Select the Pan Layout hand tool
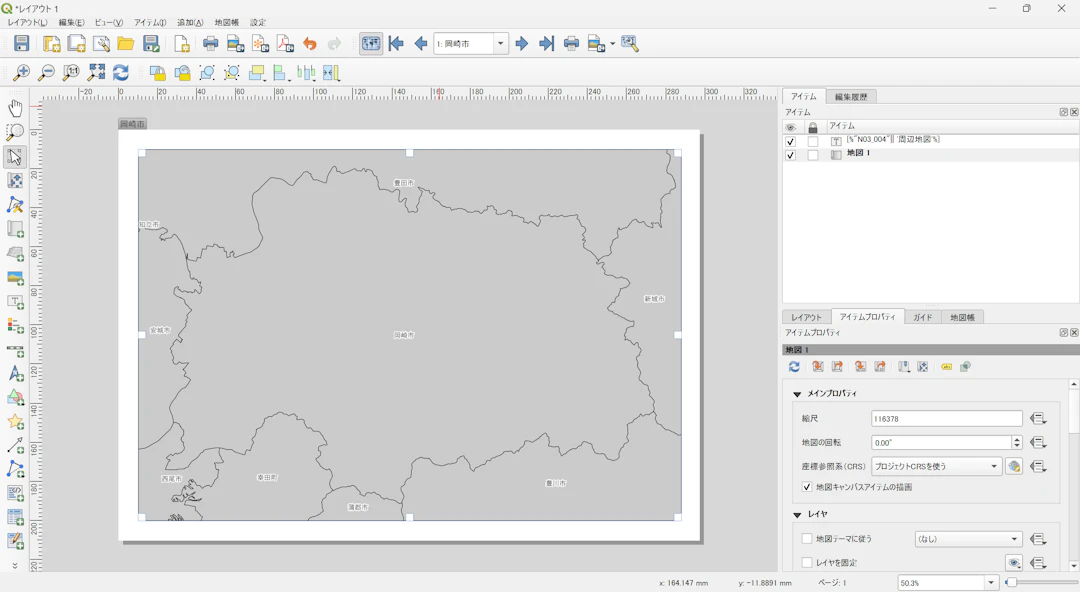The width and height of the screenshot is (1080, 592). tap(15, 108)
